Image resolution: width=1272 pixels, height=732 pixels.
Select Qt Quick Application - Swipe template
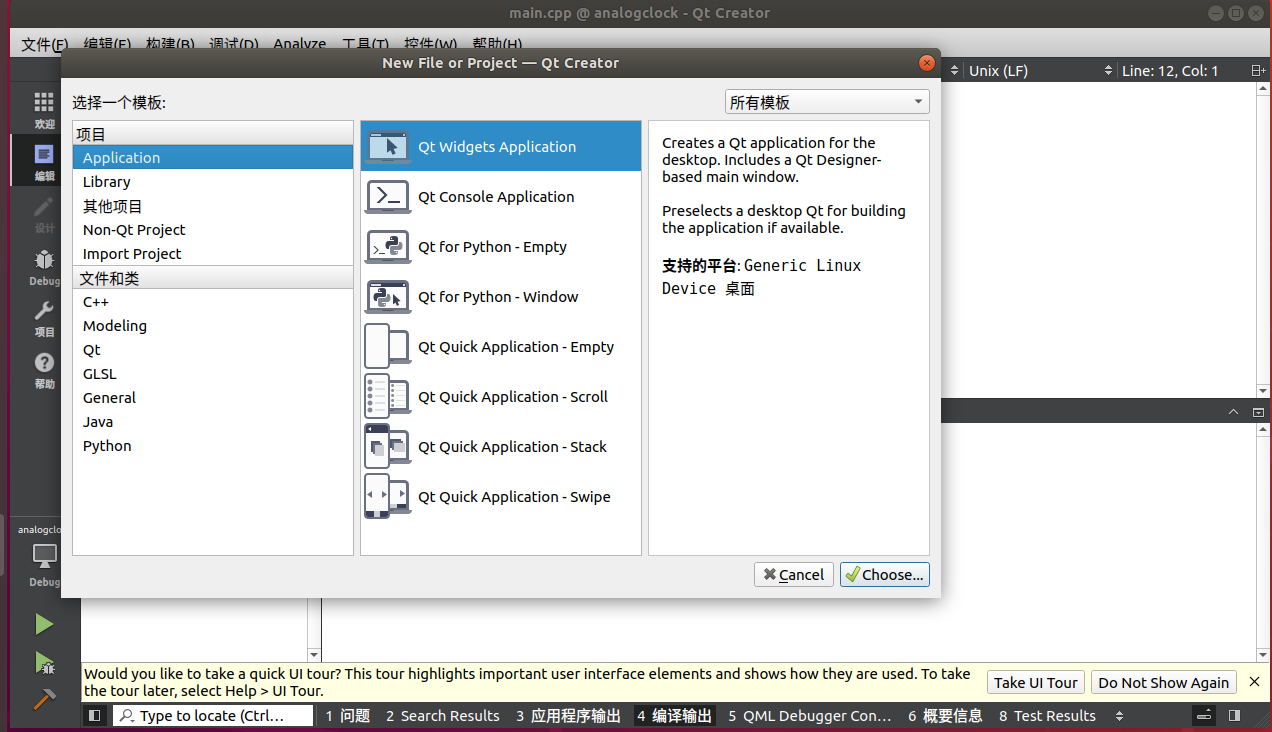pos(501,497)
